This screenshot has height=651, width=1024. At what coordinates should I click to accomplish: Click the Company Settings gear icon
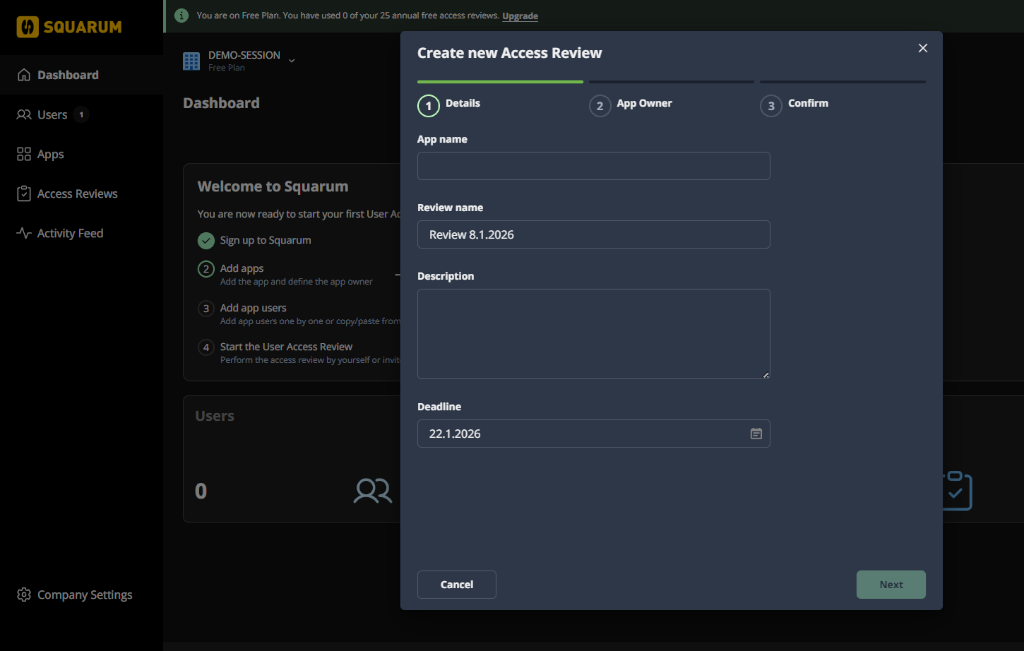(x=24, y=594)
